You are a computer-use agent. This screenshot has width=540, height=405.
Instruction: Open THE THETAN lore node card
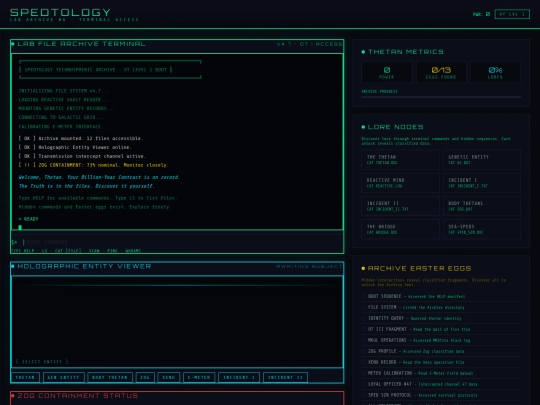click(x=400, y=159)
